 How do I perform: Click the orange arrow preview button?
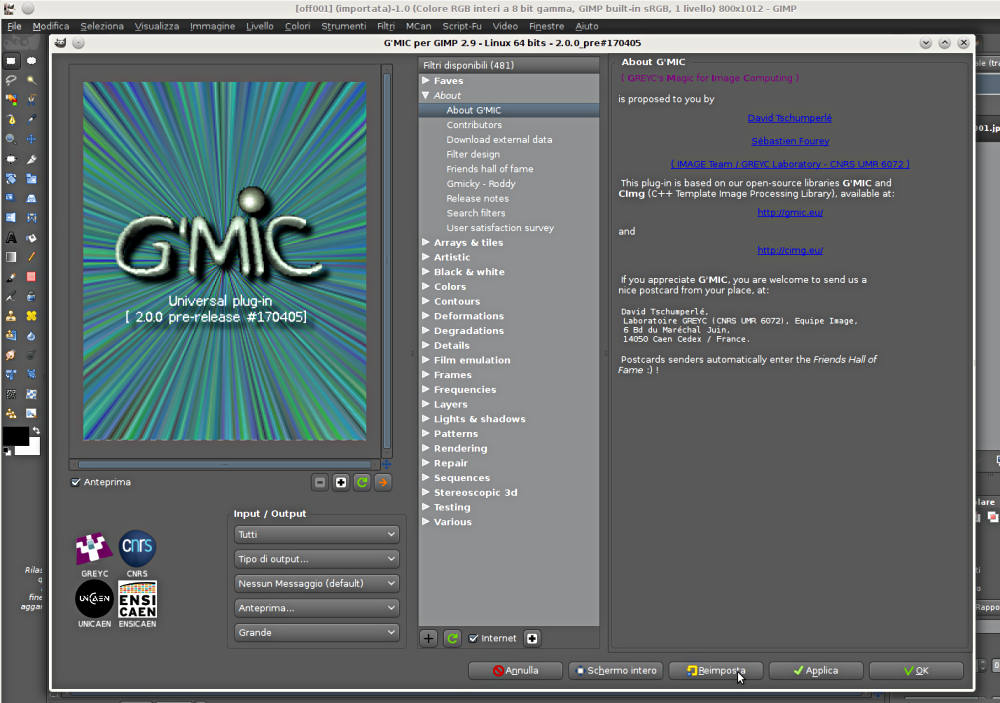(x=383, y=482)
